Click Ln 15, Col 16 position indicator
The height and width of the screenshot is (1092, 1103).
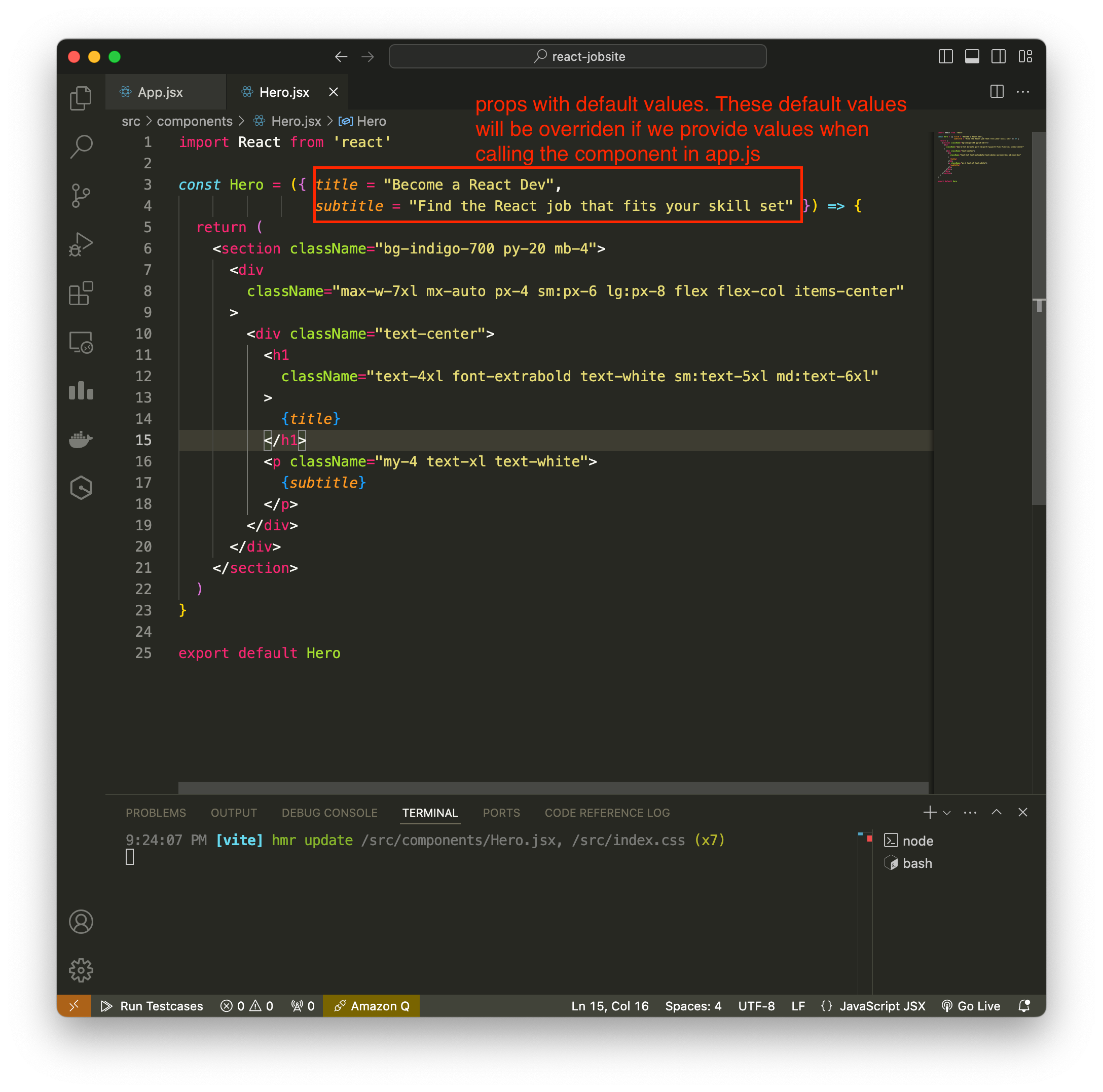pos(610,1006)
